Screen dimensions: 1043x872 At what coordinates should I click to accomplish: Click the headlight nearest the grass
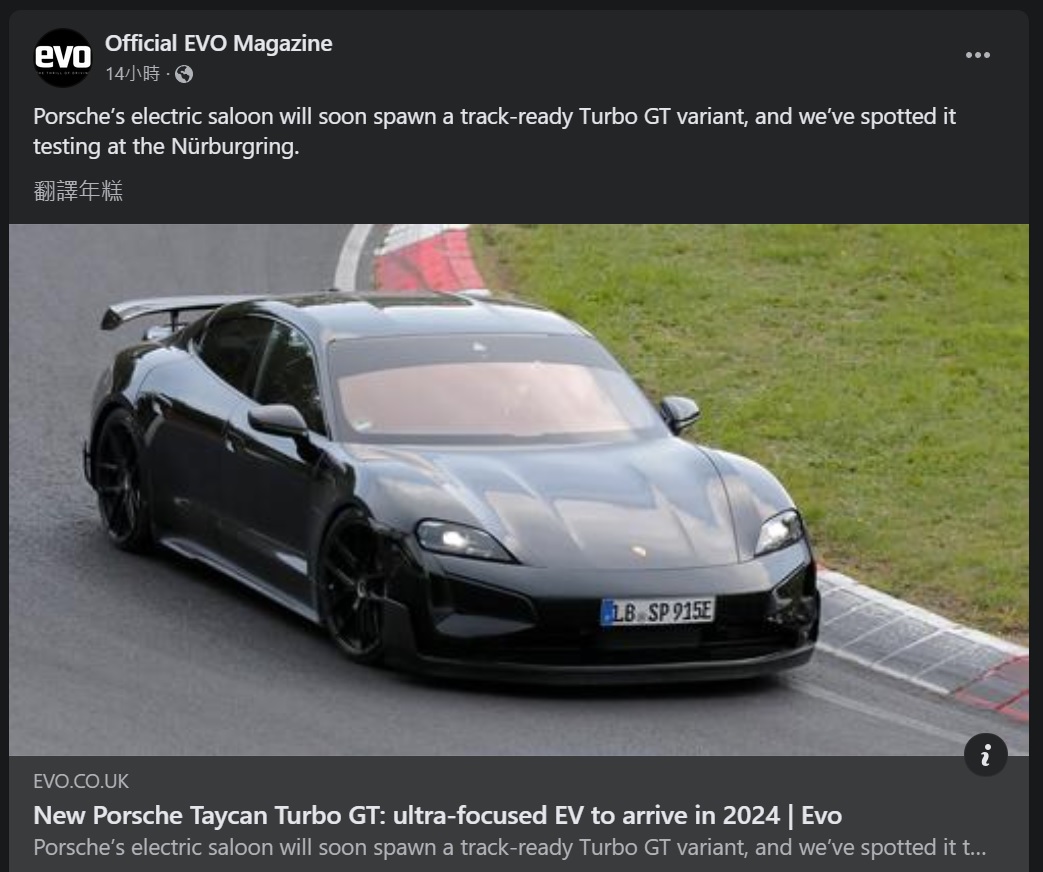pyautogui.click(x=778, y=532)
